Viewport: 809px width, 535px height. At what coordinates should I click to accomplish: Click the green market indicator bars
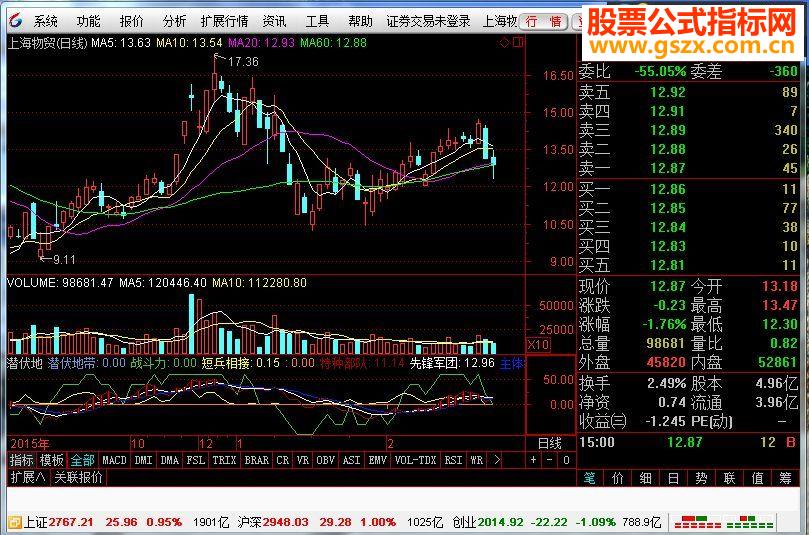(x=750, y=522)
